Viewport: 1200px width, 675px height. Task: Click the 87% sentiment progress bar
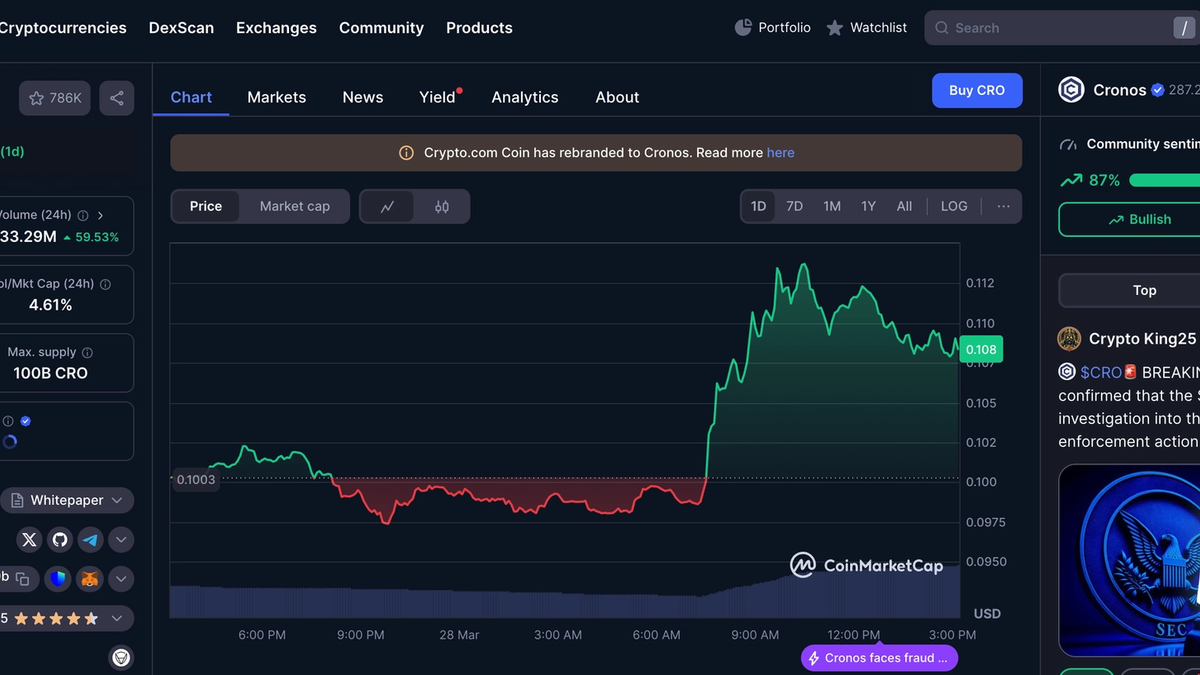tap(1164, 180)
